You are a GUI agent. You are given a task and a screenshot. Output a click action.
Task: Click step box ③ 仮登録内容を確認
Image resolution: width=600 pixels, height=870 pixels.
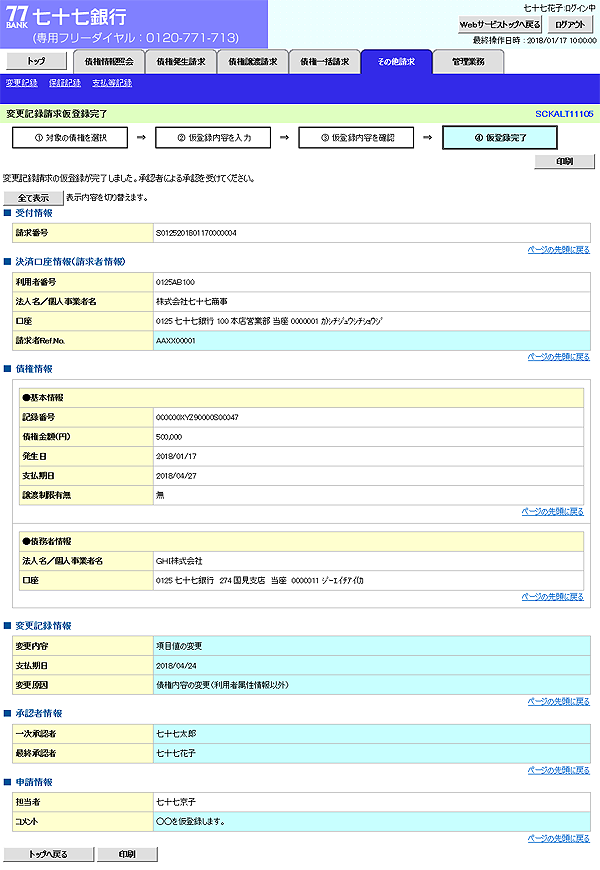coord(356,138)
